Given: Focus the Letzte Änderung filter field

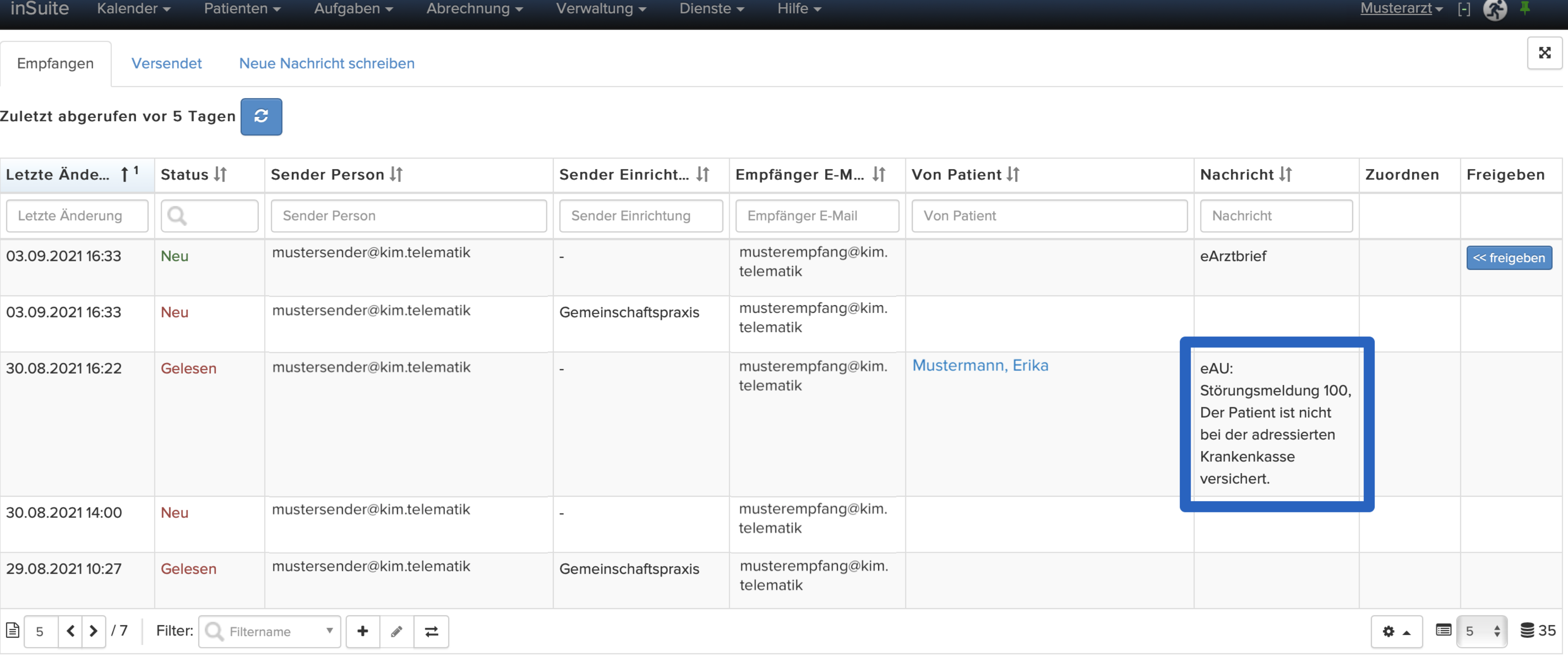Looking at the screenshot, I should 77,215.
